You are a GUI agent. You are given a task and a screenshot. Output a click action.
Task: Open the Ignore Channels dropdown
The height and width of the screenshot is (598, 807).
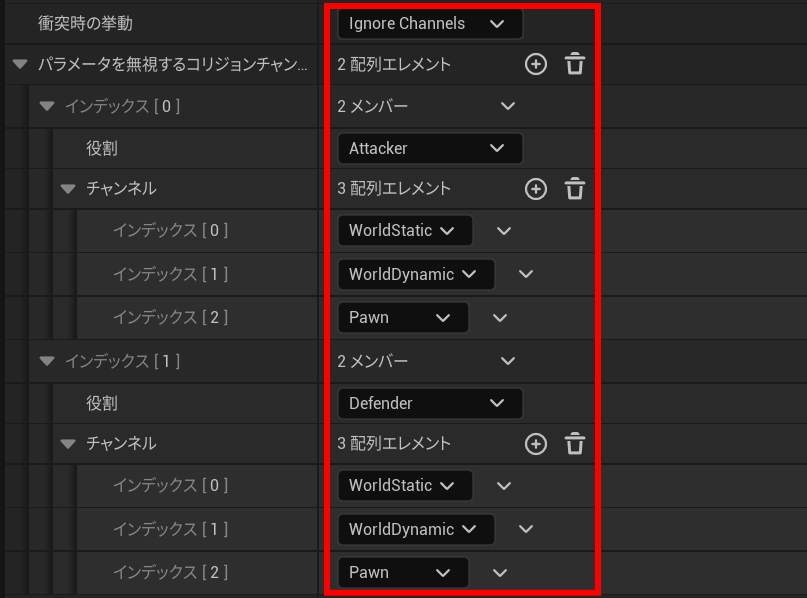click(x=429, y=23)
